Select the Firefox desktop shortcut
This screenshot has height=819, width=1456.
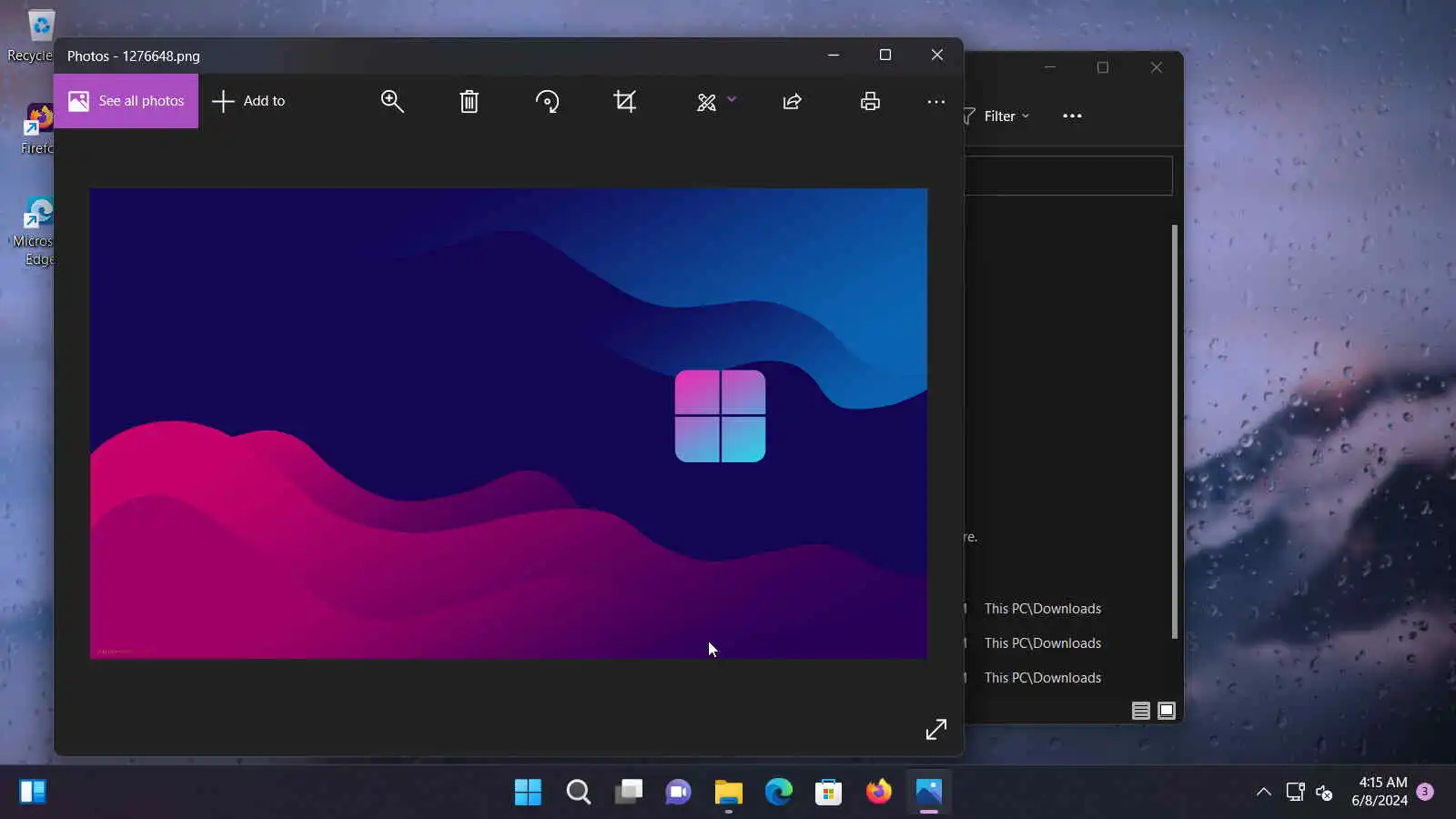click(x=36, y=129)
